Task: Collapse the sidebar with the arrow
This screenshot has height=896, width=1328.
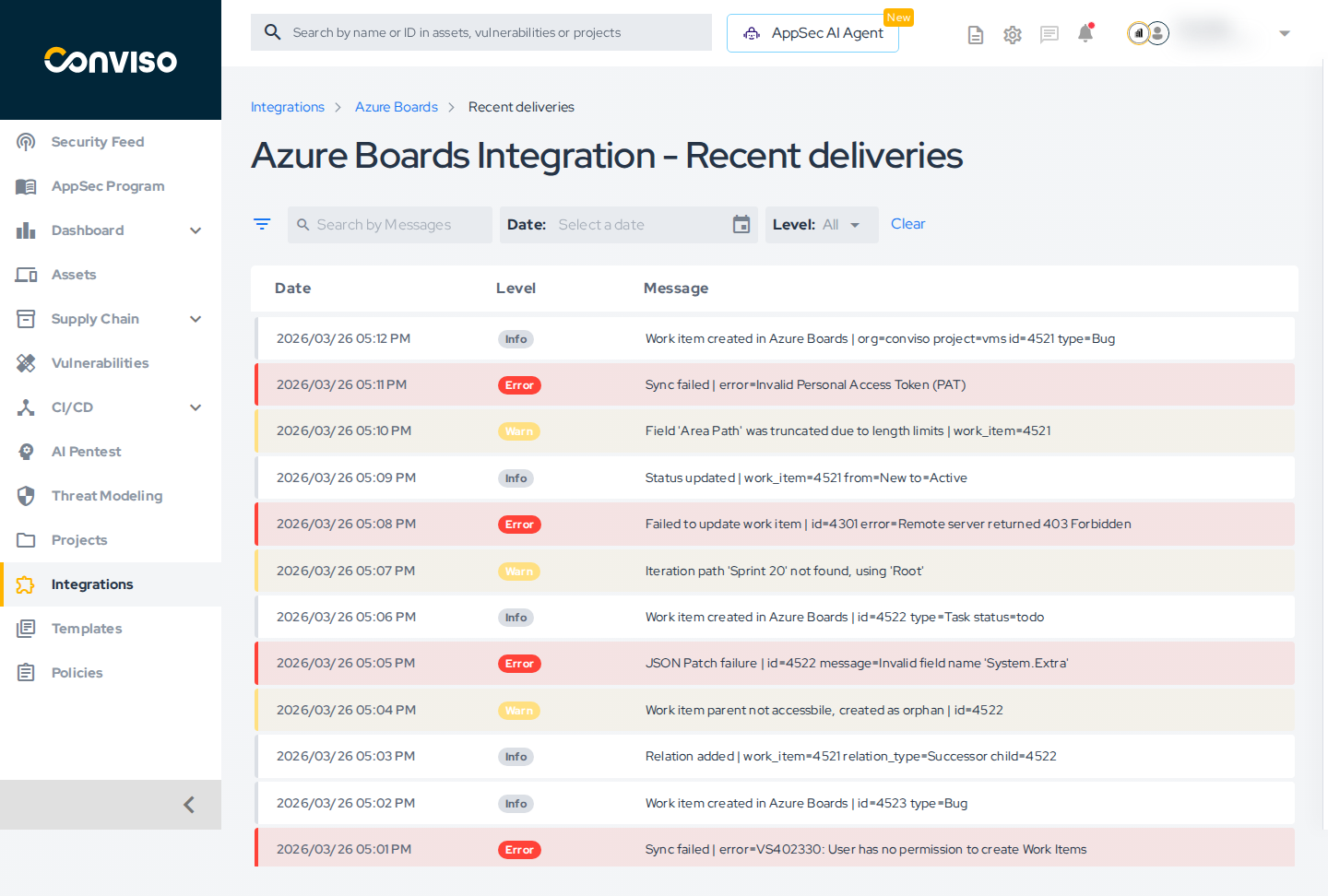Action: point(189,805)
